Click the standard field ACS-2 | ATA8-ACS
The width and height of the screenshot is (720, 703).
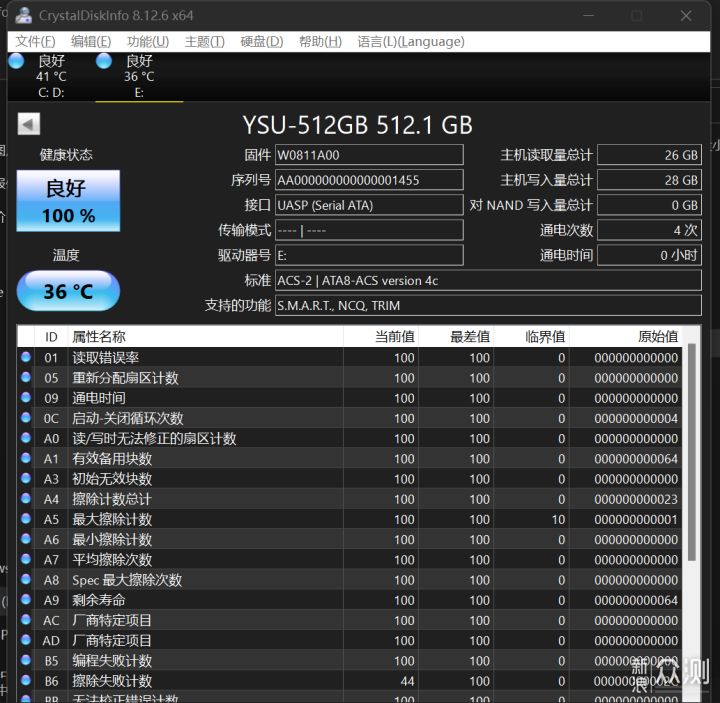pos(489,281)
